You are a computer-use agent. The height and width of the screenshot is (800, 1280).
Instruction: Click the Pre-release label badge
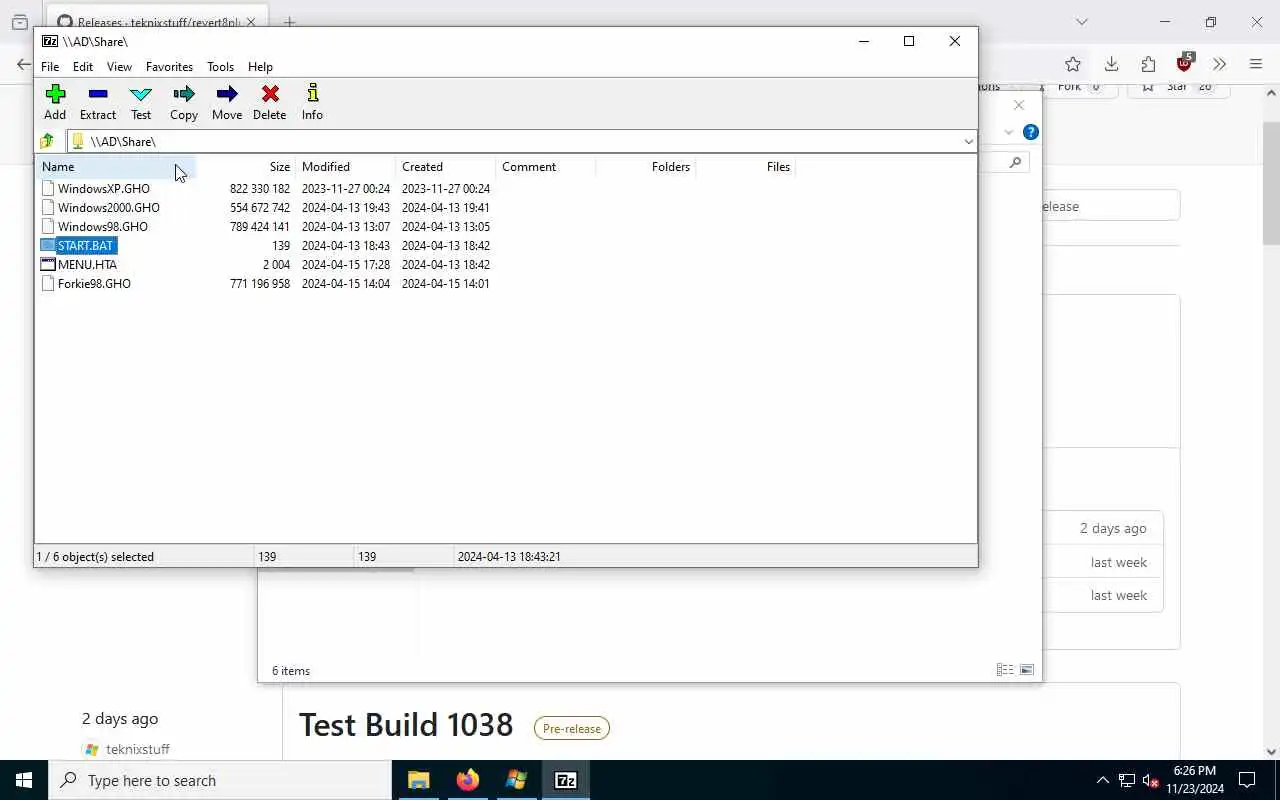coord(572,728)
